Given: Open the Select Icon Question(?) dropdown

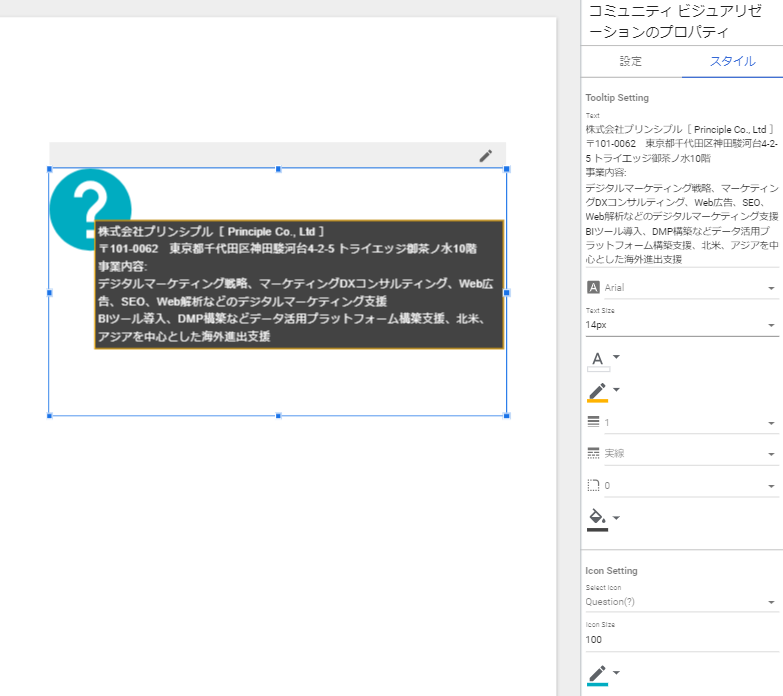Looking at the screenshot, I should (x=680, y=602).
